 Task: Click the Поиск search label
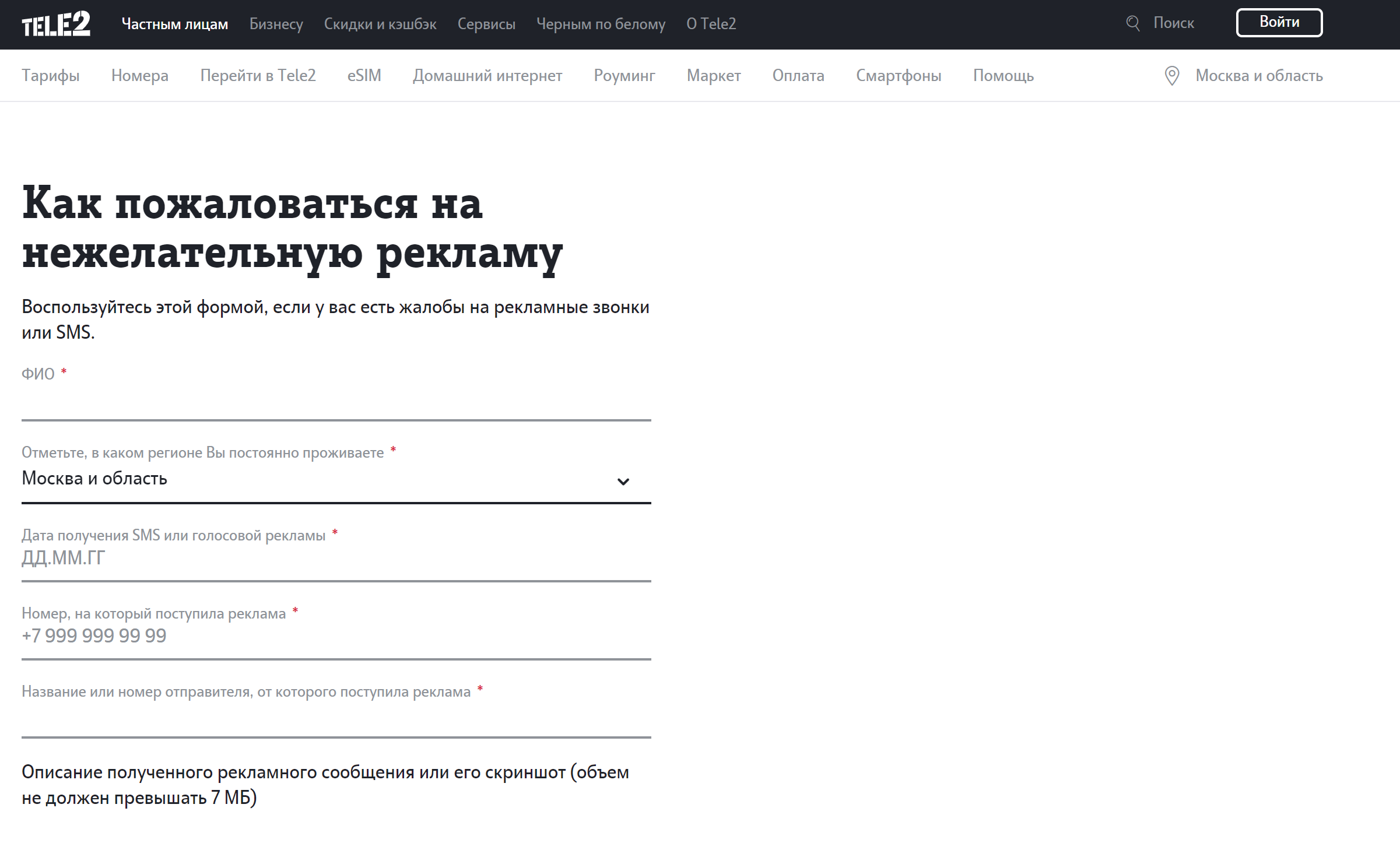coord(1173,23)
